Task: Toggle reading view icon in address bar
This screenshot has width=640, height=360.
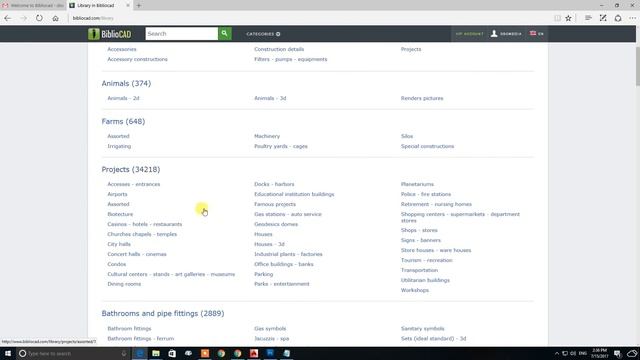Action: pyautogui.click(x=557, y=18)
